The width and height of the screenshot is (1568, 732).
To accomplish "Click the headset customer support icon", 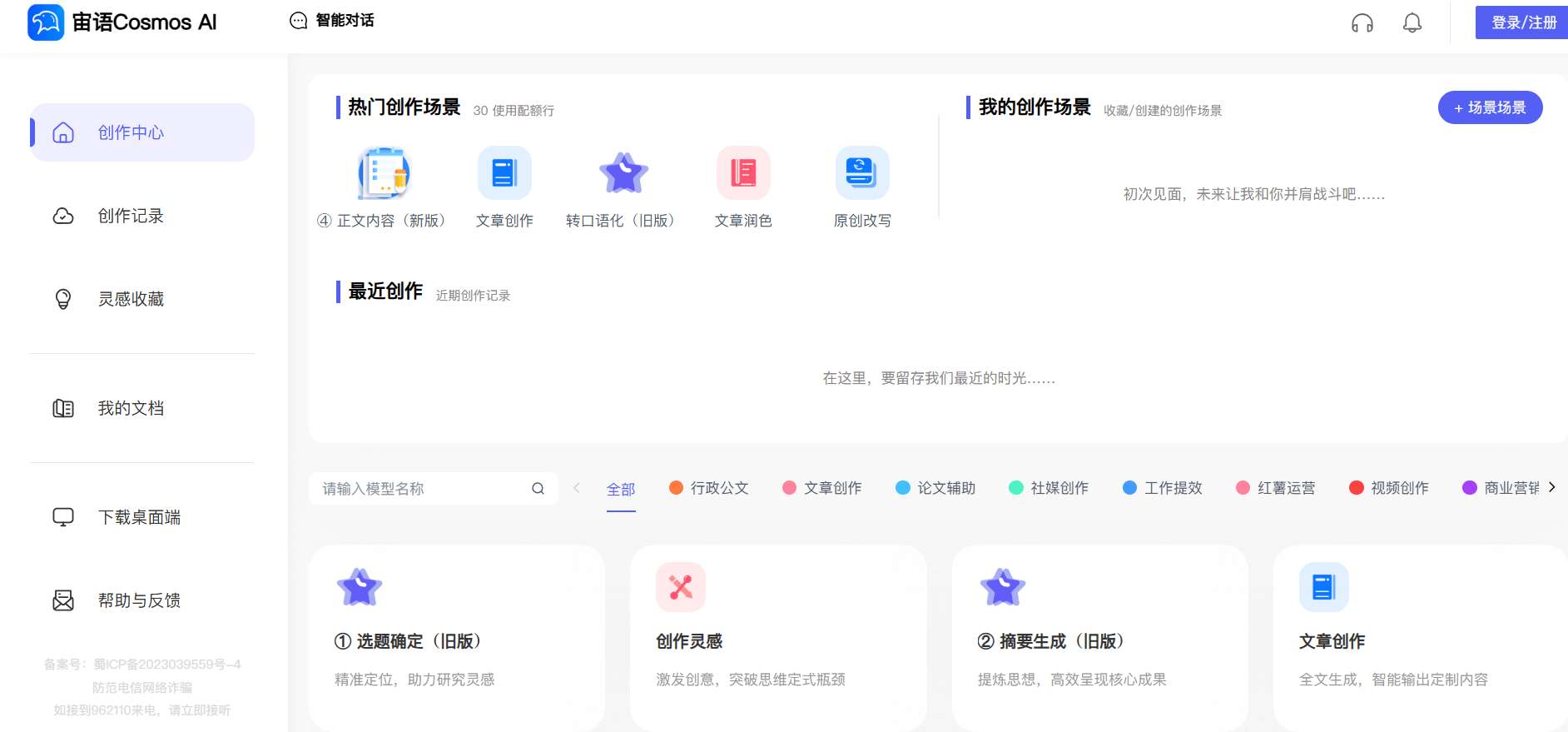I will pos(1362,23).
